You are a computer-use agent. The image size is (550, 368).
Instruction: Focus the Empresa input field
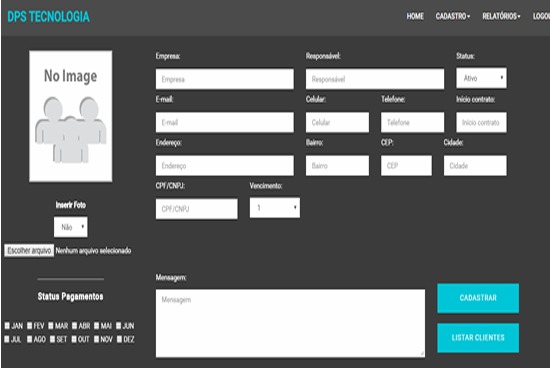pyautogui.click(x=224, y=79)
